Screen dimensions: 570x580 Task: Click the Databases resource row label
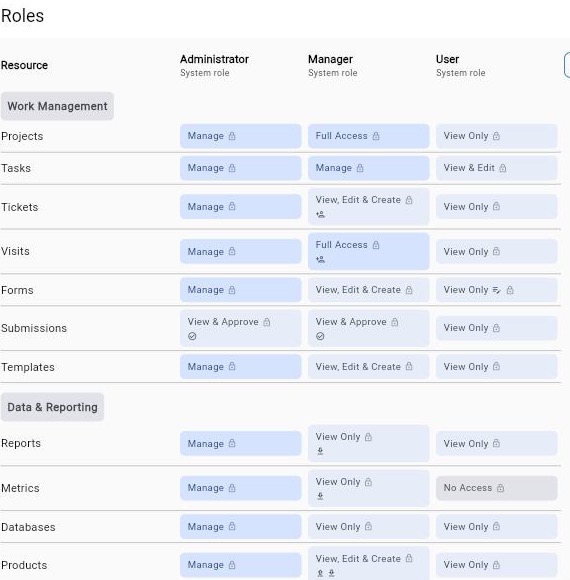28,527
